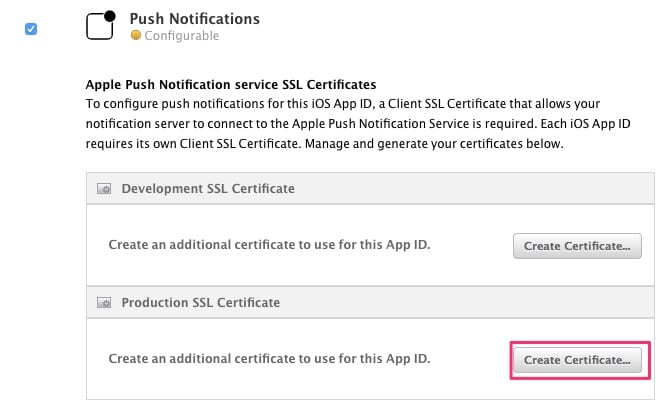Click "Apple Push Notification service SSL Certificates" heading

pos(231,84)
